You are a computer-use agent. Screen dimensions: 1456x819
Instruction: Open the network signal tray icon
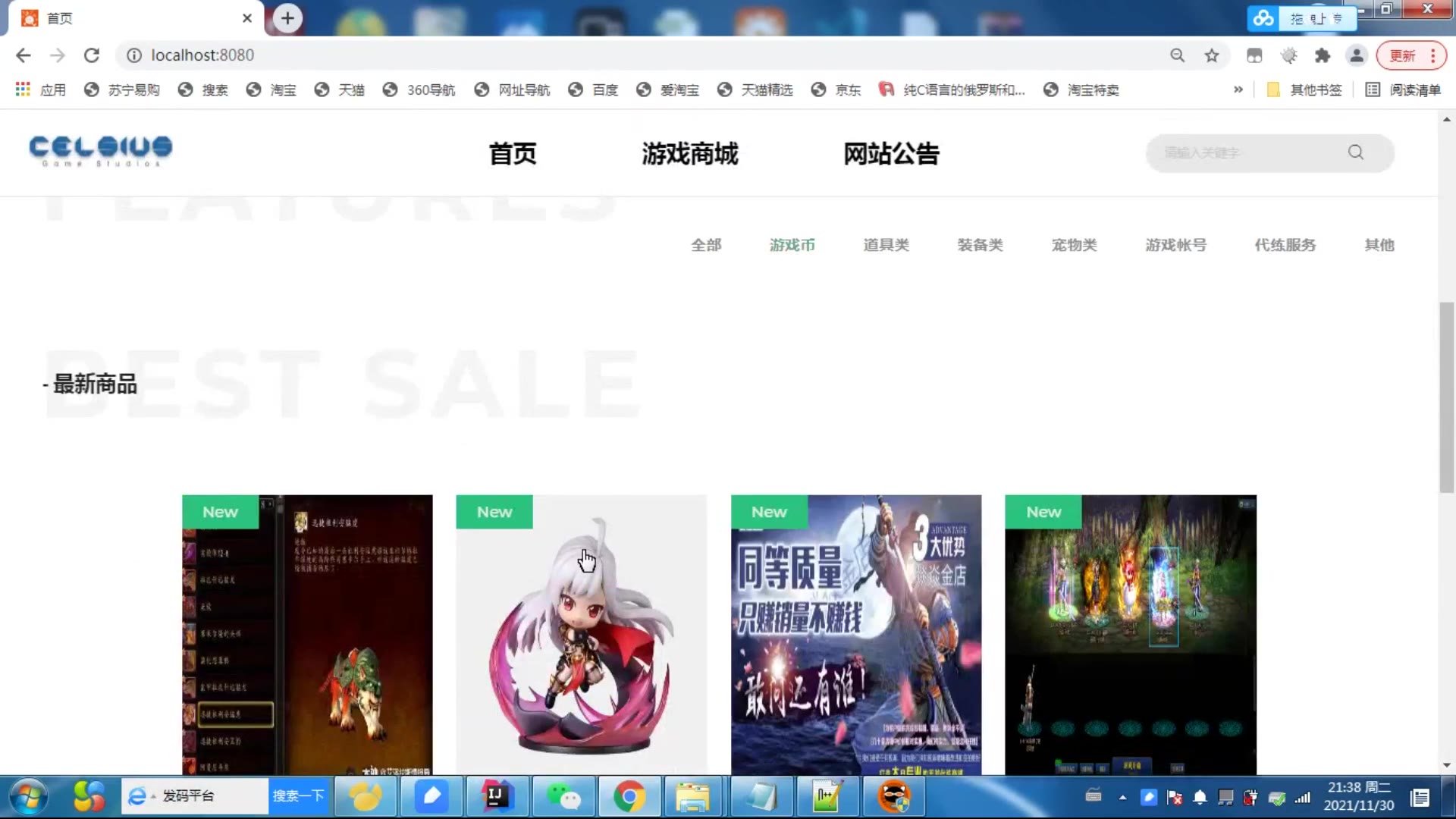(x=1303, y=797)
